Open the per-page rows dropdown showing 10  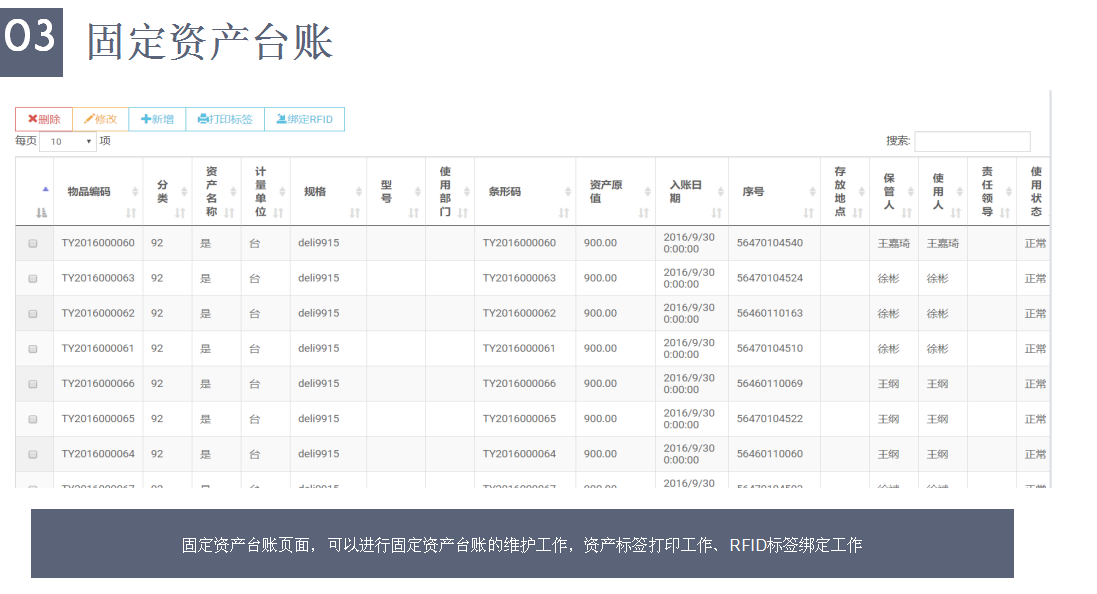point(68,142)
